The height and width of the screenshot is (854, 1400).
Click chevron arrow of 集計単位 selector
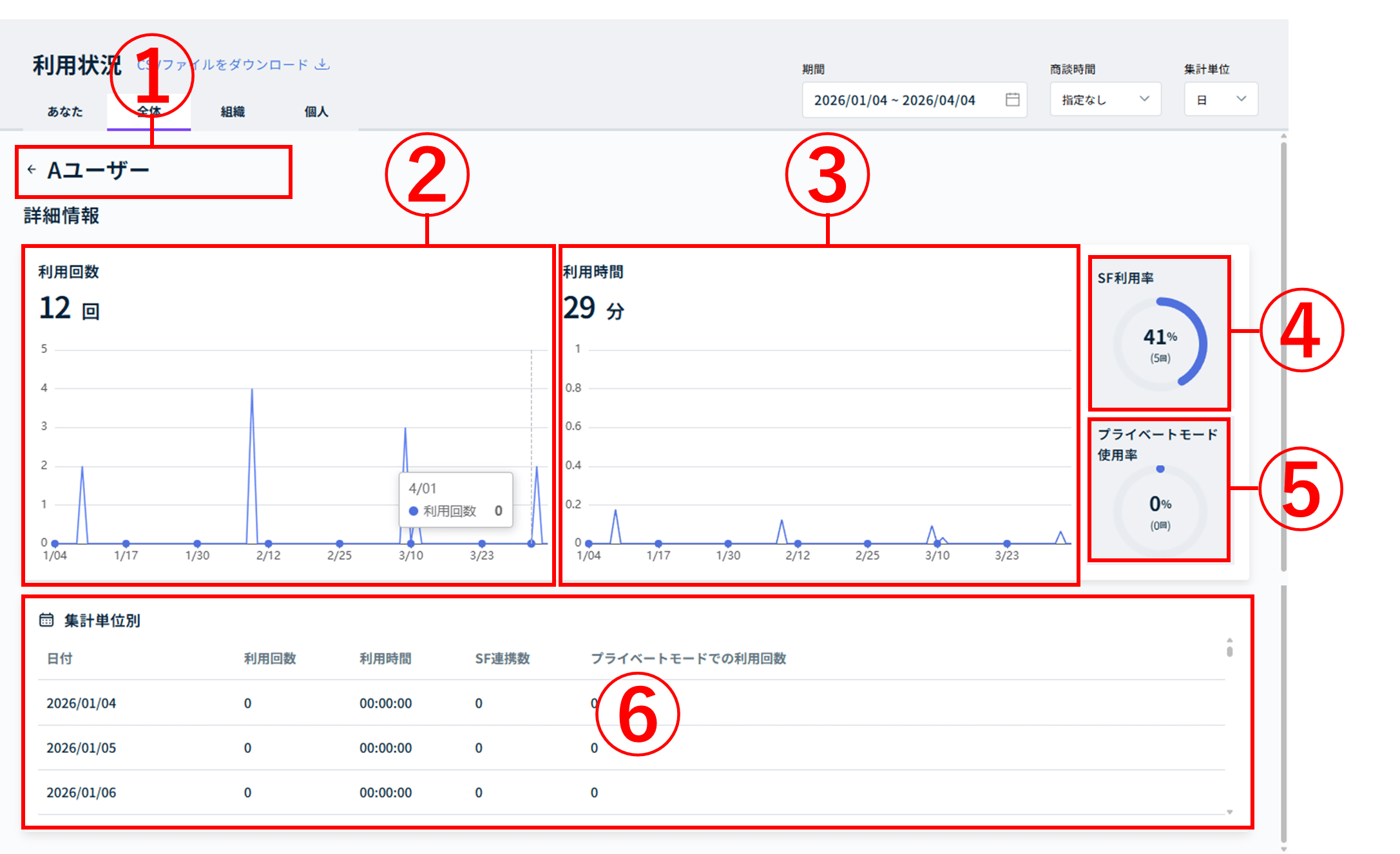pos(1241,99)
